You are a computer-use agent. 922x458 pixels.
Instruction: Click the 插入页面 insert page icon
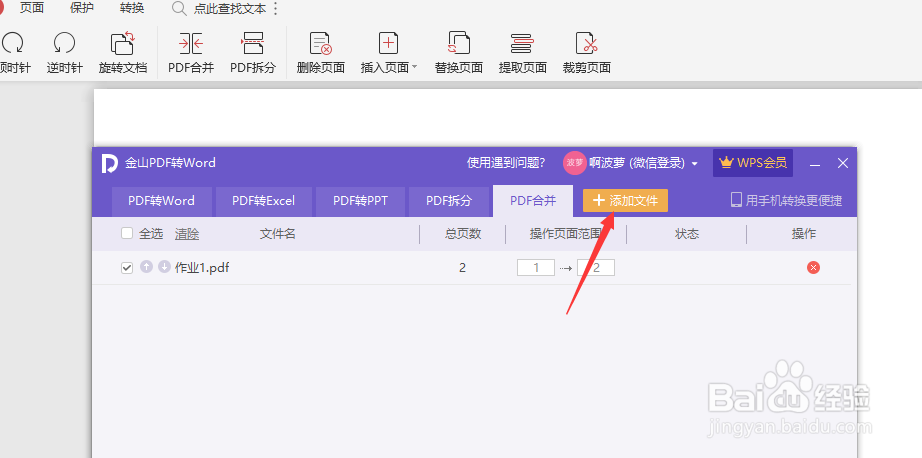(387, 44)
